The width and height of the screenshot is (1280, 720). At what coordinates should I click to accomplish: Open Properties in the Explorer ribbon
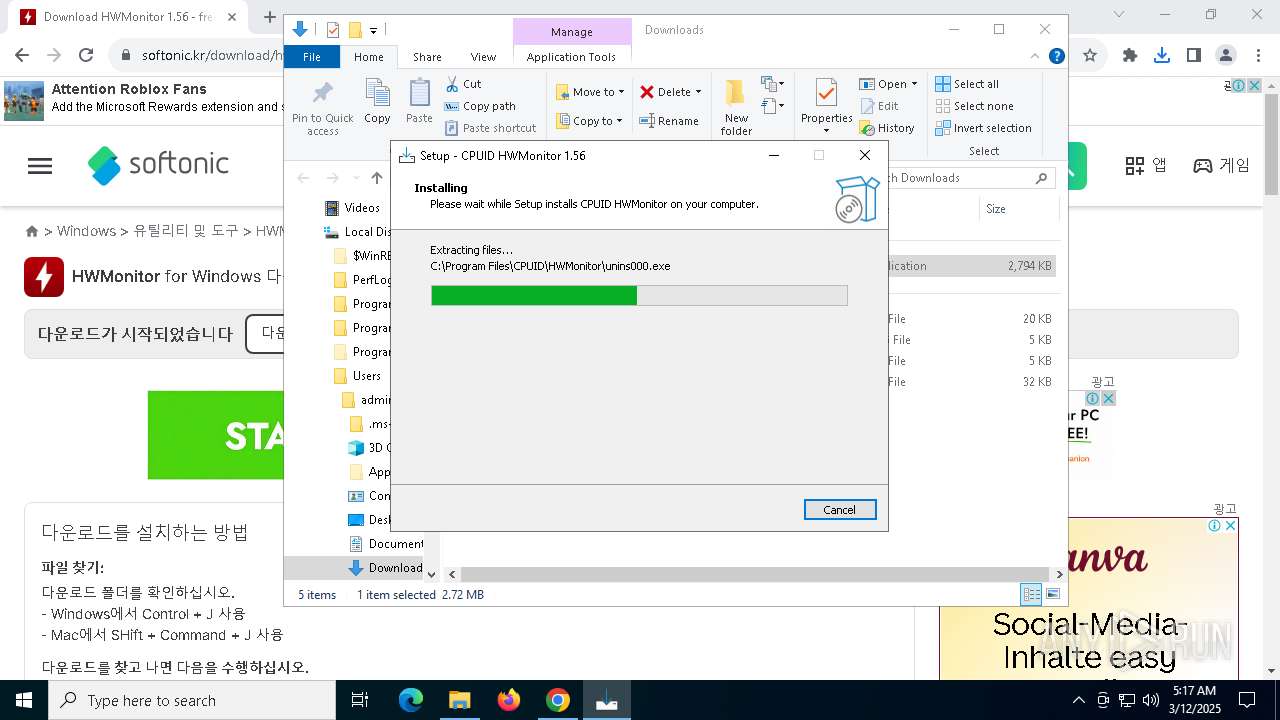click(x=826, y=106)
